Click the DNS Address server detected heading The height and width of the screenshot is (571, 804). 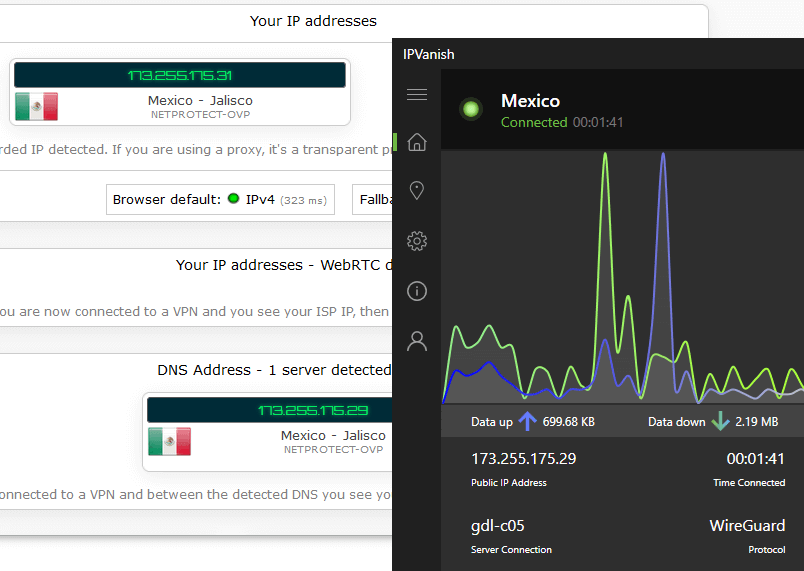coord(274,370)
